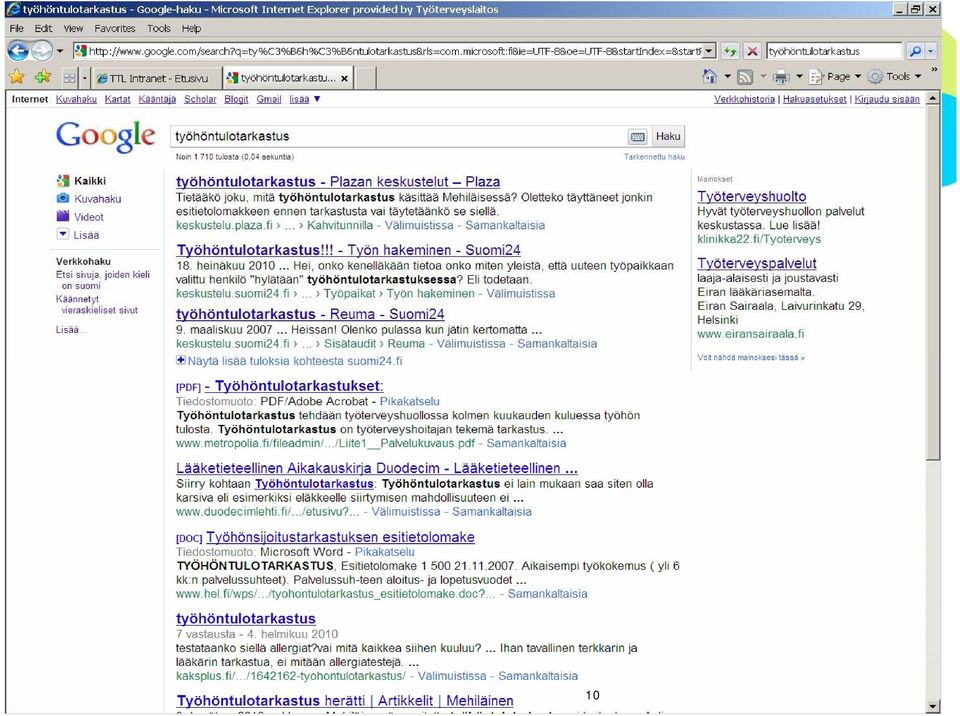
Task: Click the on-screen keyboard icon in Google search box
Action: (637, 137)
